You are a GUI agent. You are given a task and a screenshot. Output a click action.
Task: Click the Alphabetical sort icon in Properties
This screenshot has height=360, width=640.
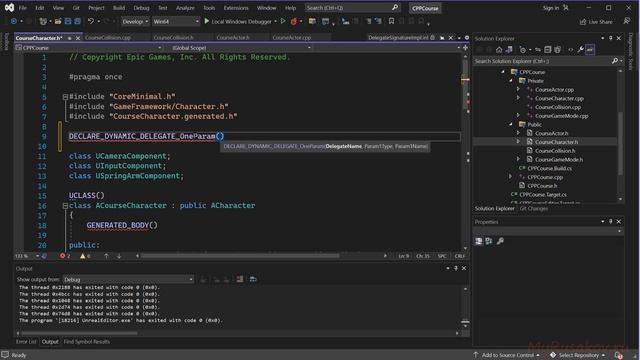pyautogui.click(x=489, y=241)
